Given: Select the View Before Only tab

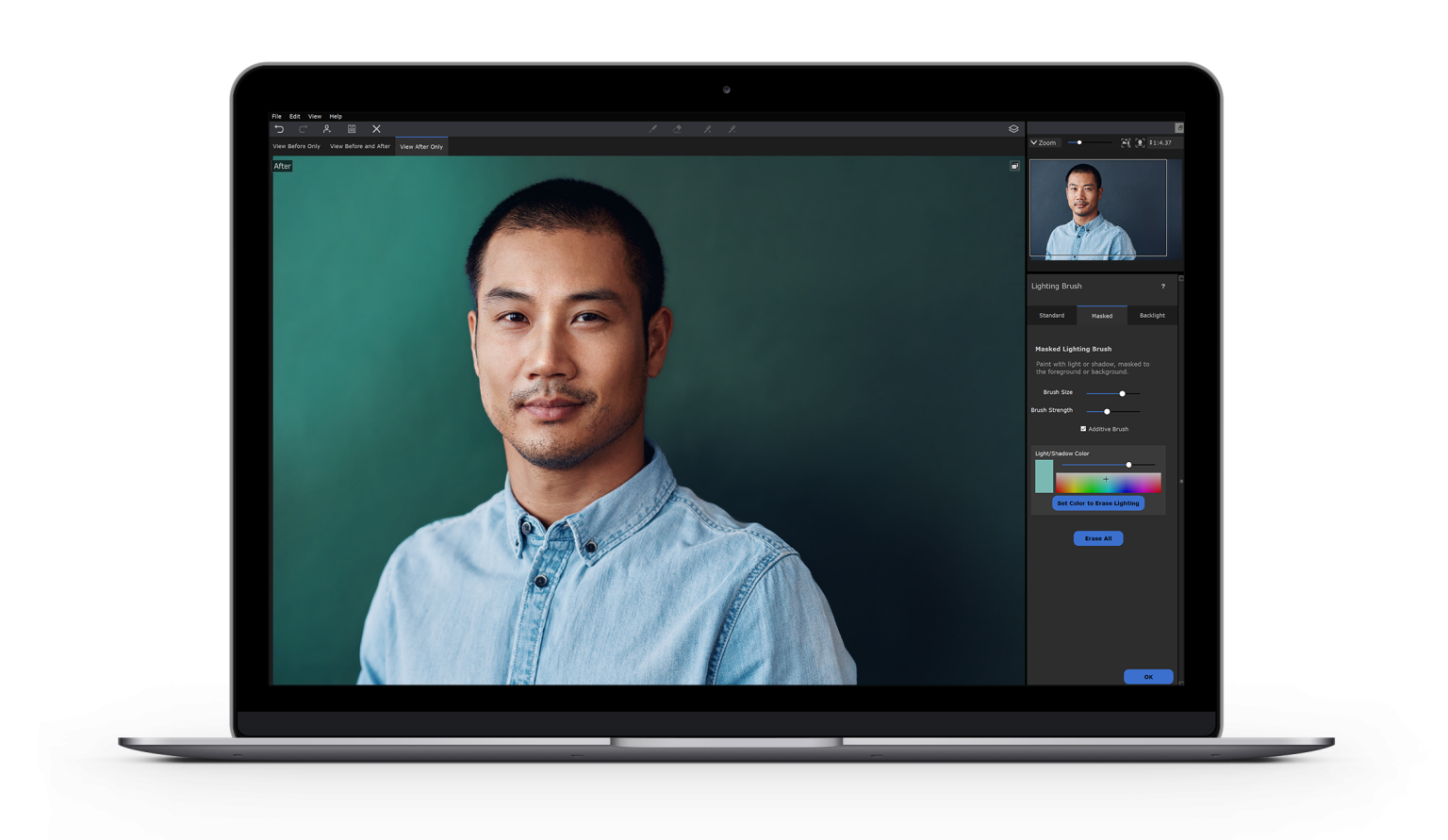Looking at the screenshot, I should [x=296, y=146].
